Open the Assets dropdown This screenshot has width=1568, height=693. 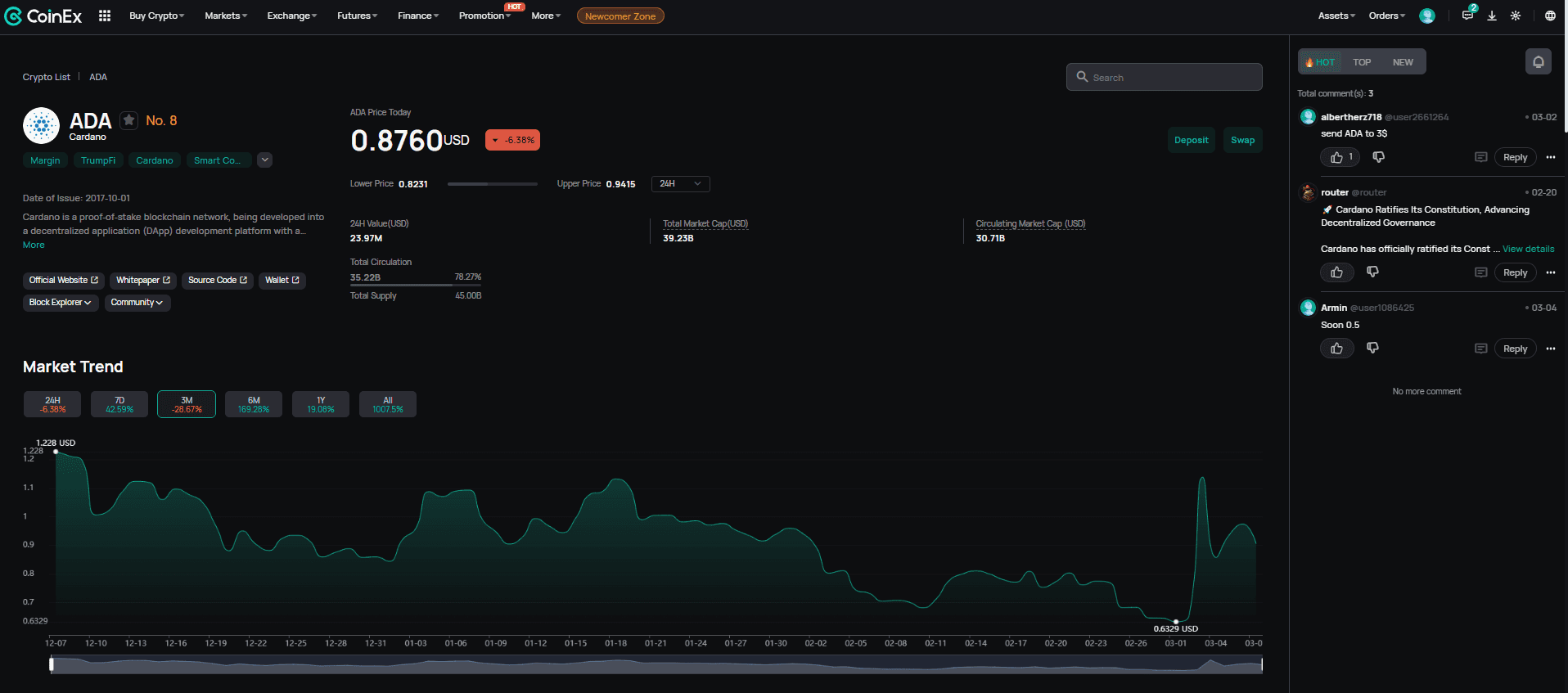click(1336, 16)
